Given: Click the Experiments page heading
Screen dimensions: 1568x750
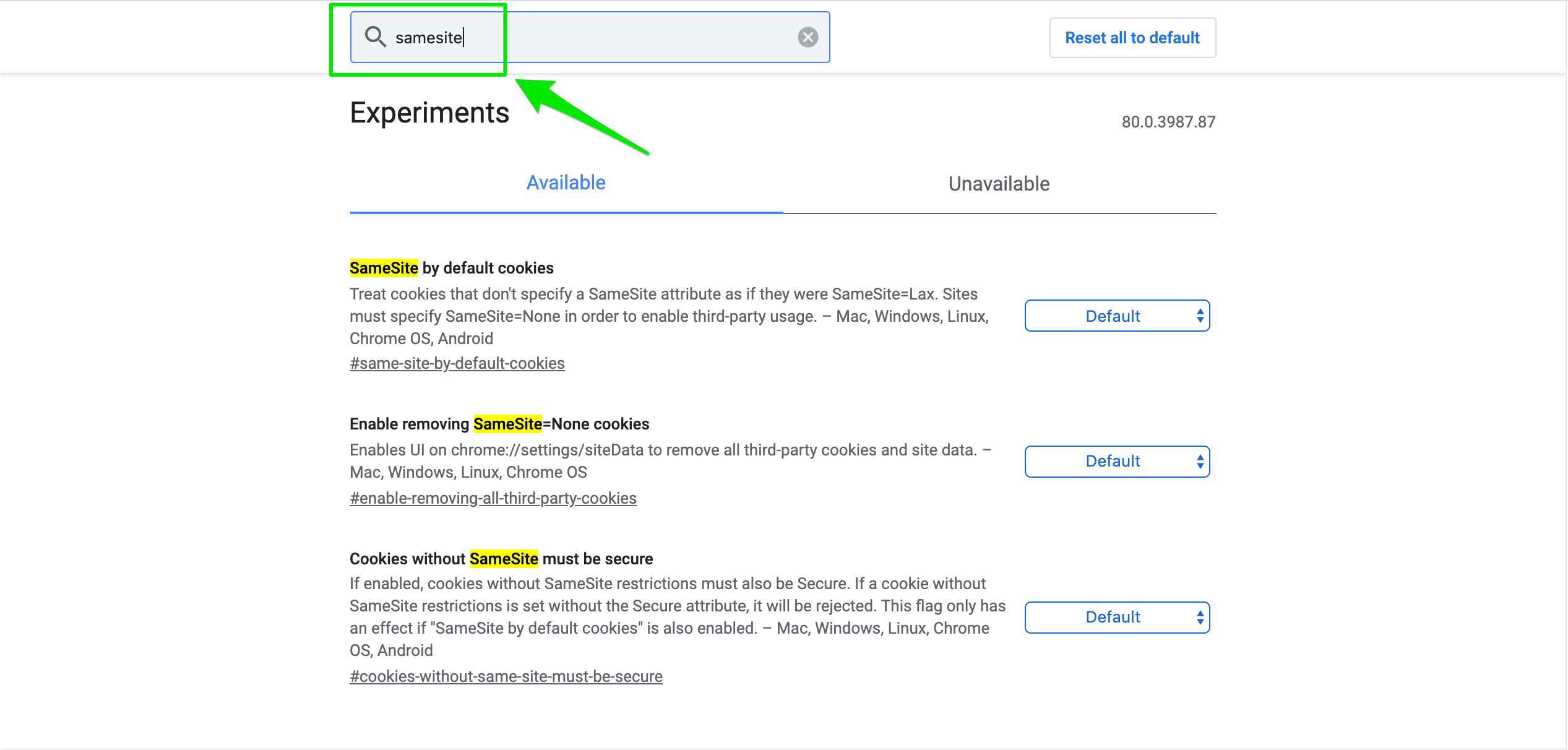Looking at the screenshot, I should pyautogui.click(x=429, y=113).
